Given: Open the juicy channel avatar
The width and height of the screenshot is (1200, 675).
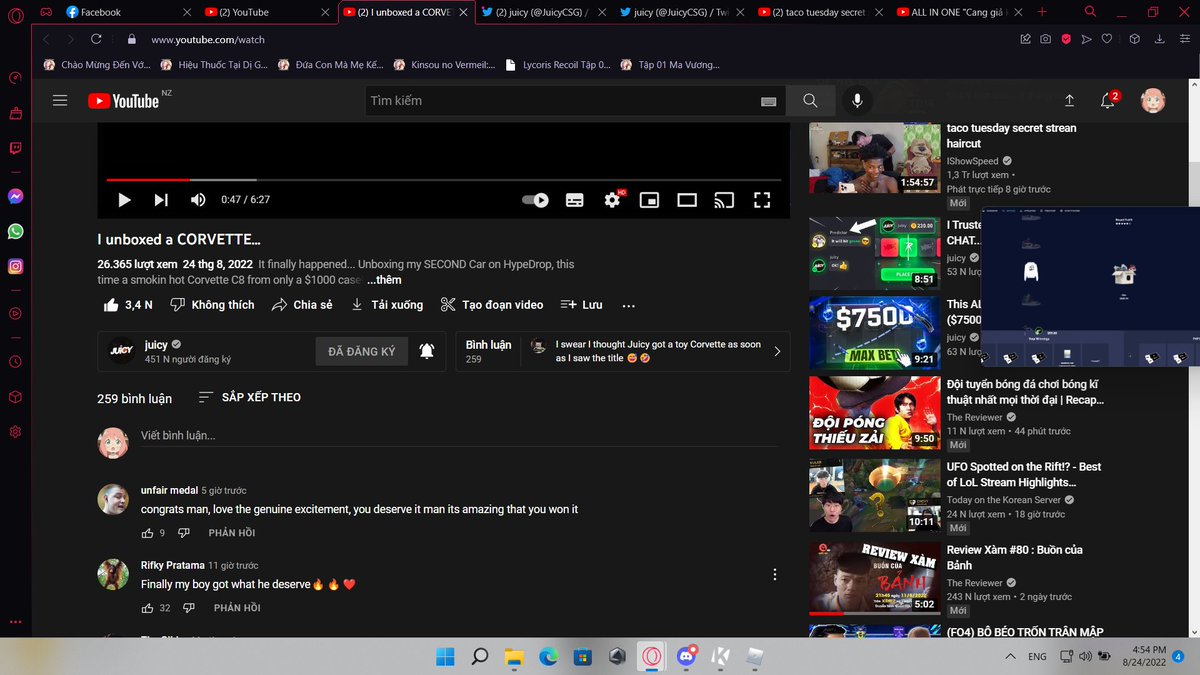Looking at the screenshot, I should pos(120,351).
